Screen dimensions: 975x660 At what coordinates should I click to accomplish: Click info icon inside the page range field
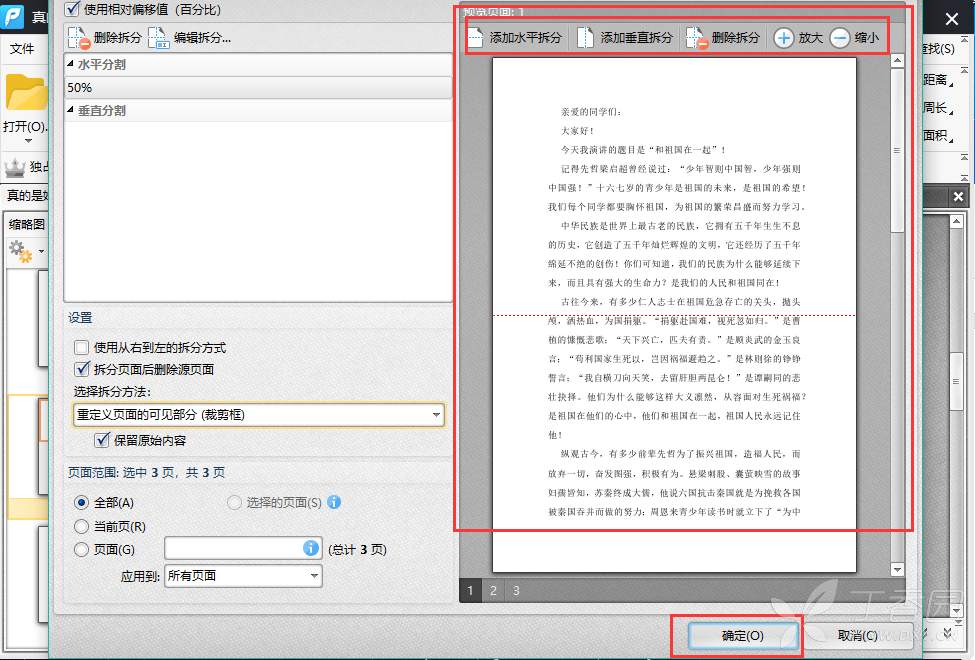point(311,548)
